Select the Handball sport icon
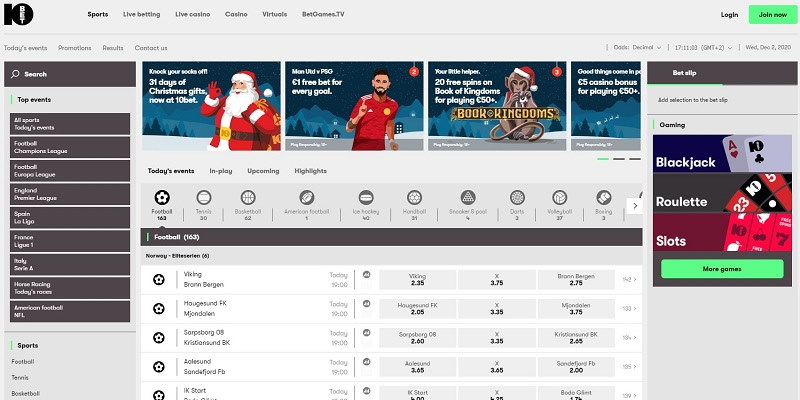The image size is (800, 400). [x=414, y=197]
